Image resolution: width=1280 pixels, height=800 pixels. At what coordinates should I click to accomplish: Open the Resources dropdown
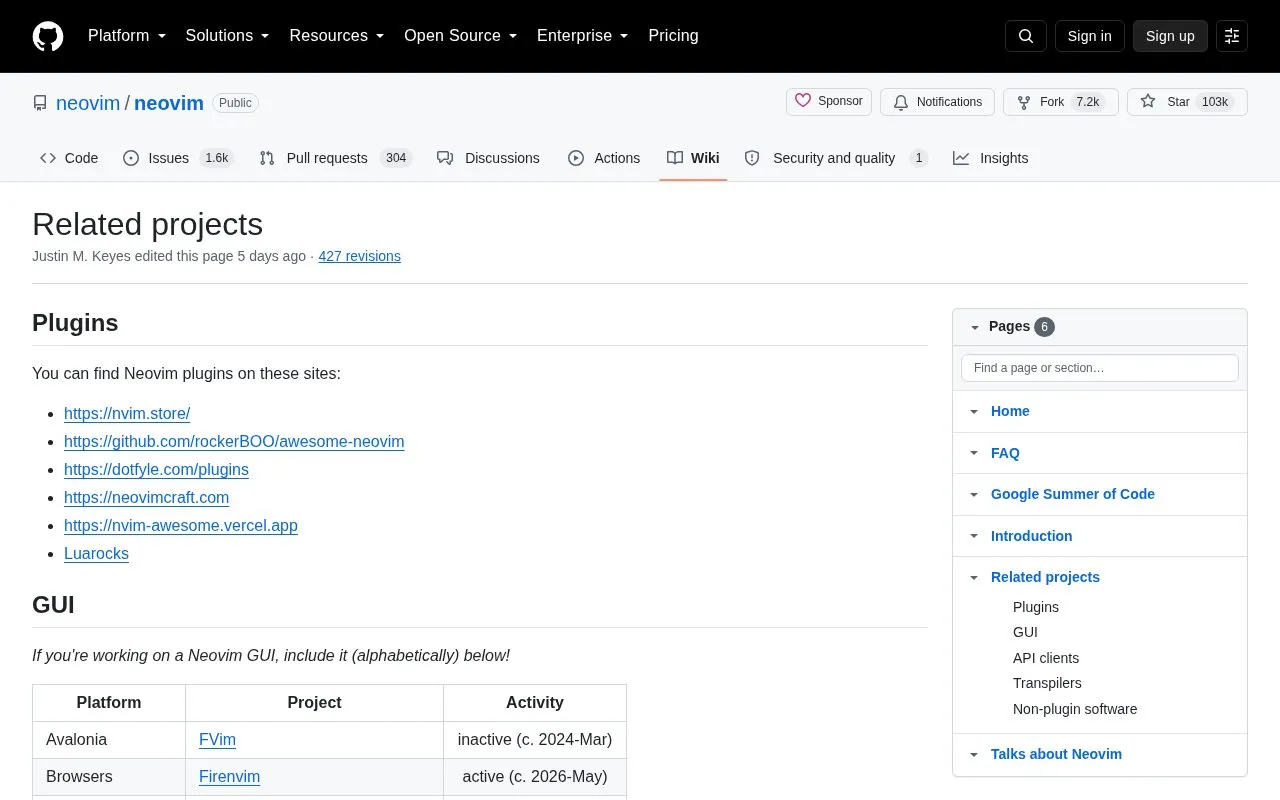(337, 36)
